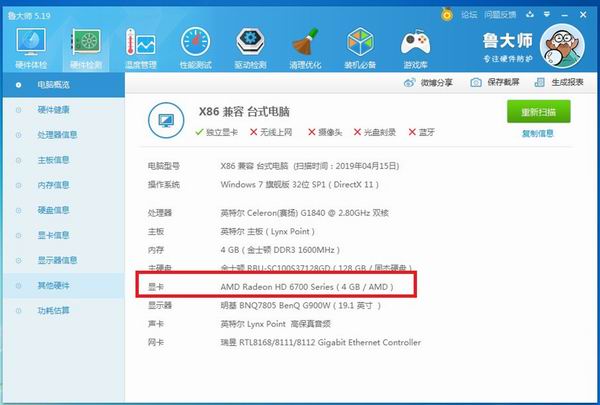Click the AMD Radeon HD 6700 Series value
The height and width of the screenshot is (405, 600).
tap(307, 287)
